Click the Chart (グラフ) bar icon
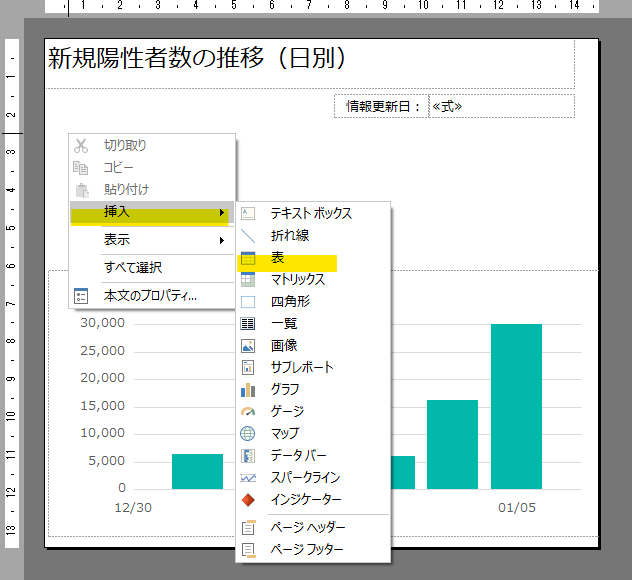 [248, 389]
